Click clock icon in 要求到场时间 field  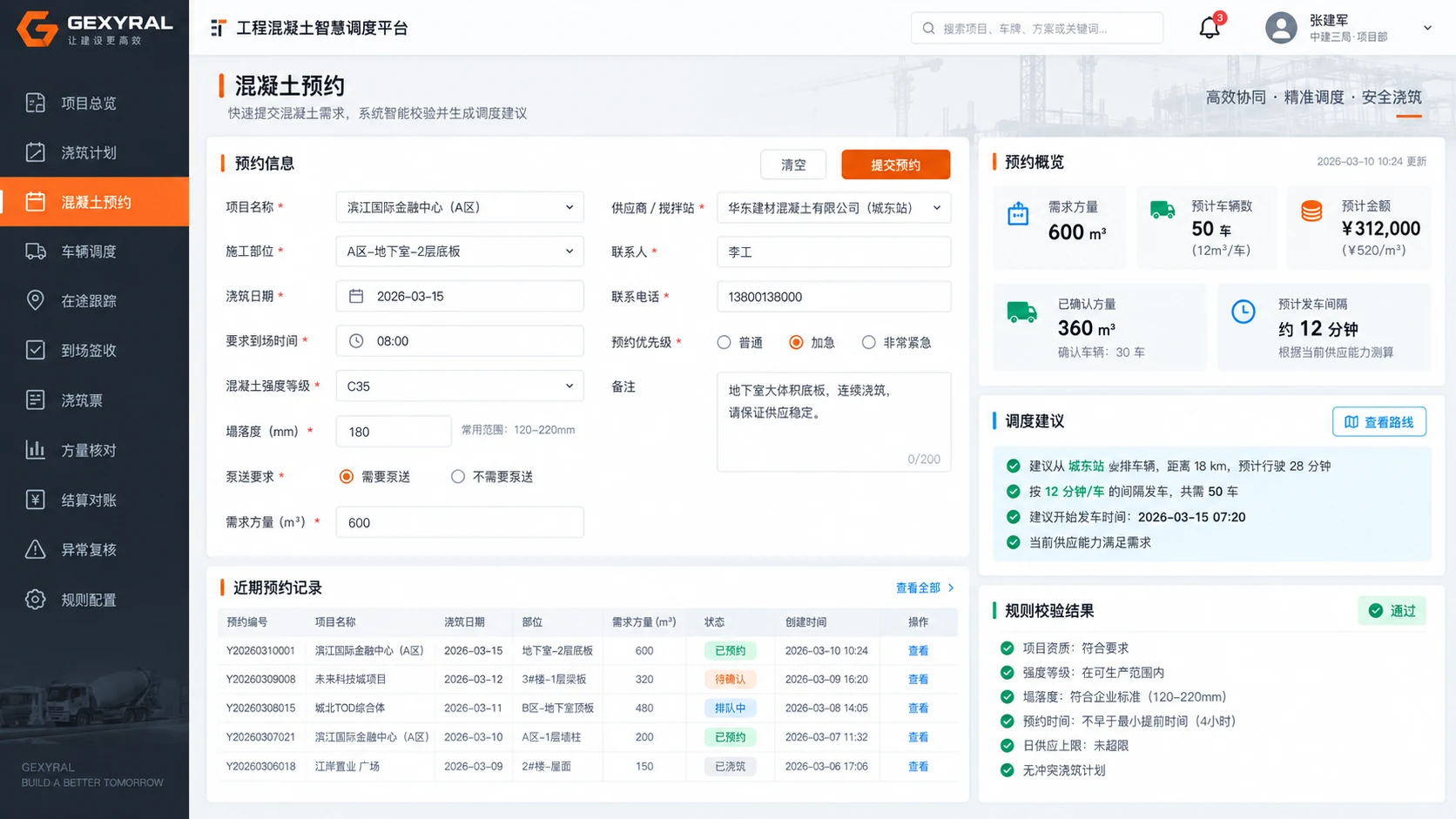click(356, 341)
